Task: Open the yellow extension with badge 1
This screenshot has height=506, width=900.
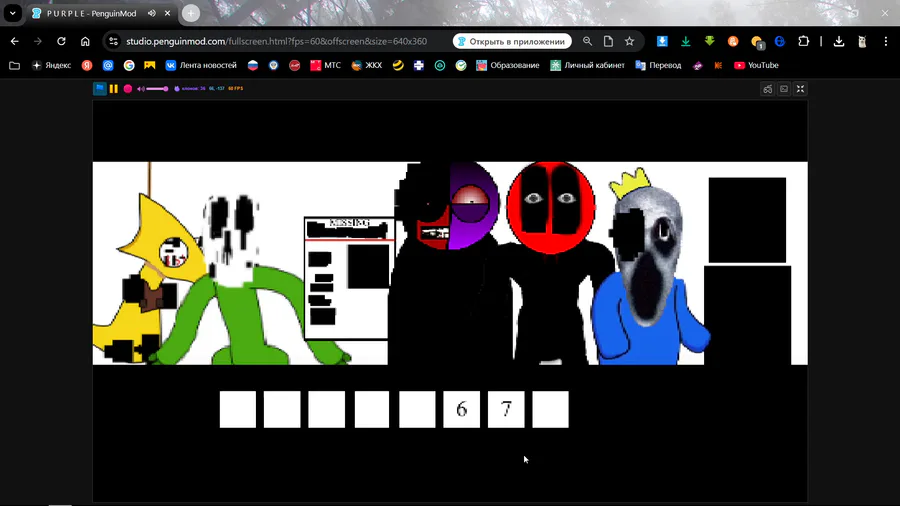Action: click(757, 42)
